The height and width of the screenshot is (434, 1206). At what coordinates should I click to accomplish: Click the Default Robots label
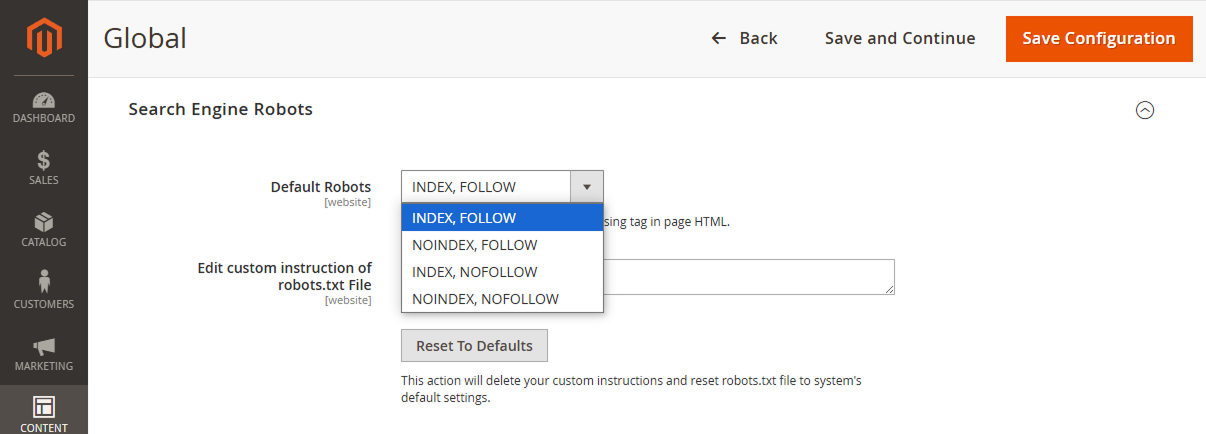click(x=320, y=187)
